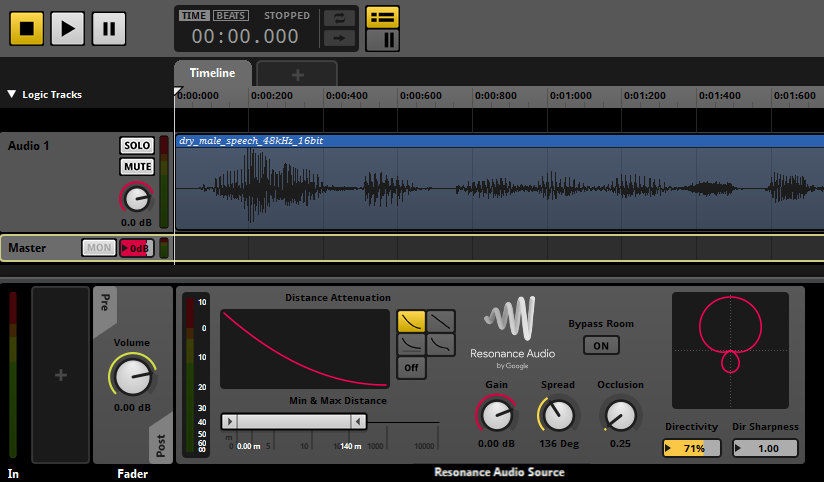Start playback with the Play button
This screenshot has width=824, height=482.
(x=68, y=28)
